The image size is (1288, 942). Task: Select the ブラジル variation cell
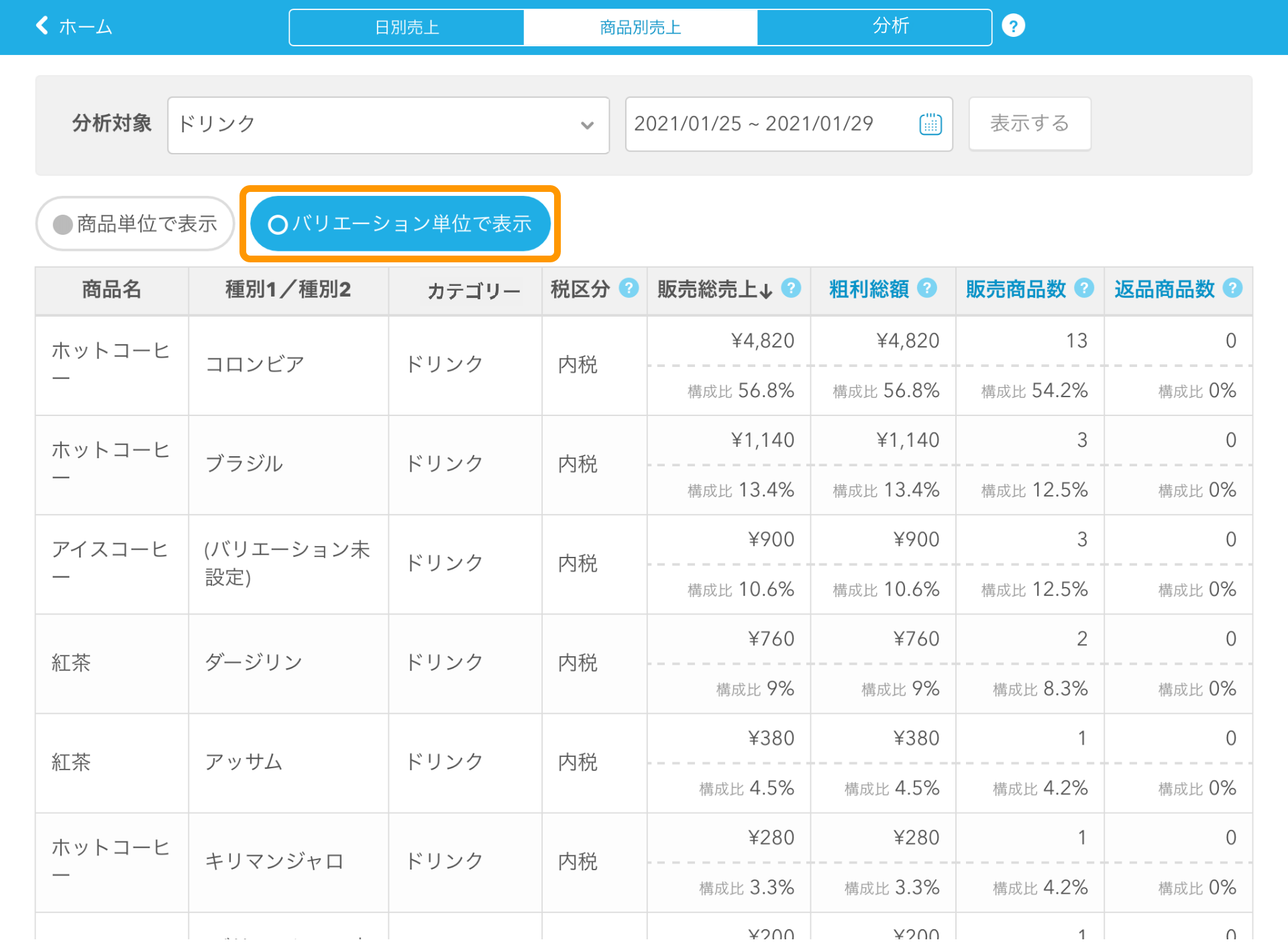tap(288, 464)
